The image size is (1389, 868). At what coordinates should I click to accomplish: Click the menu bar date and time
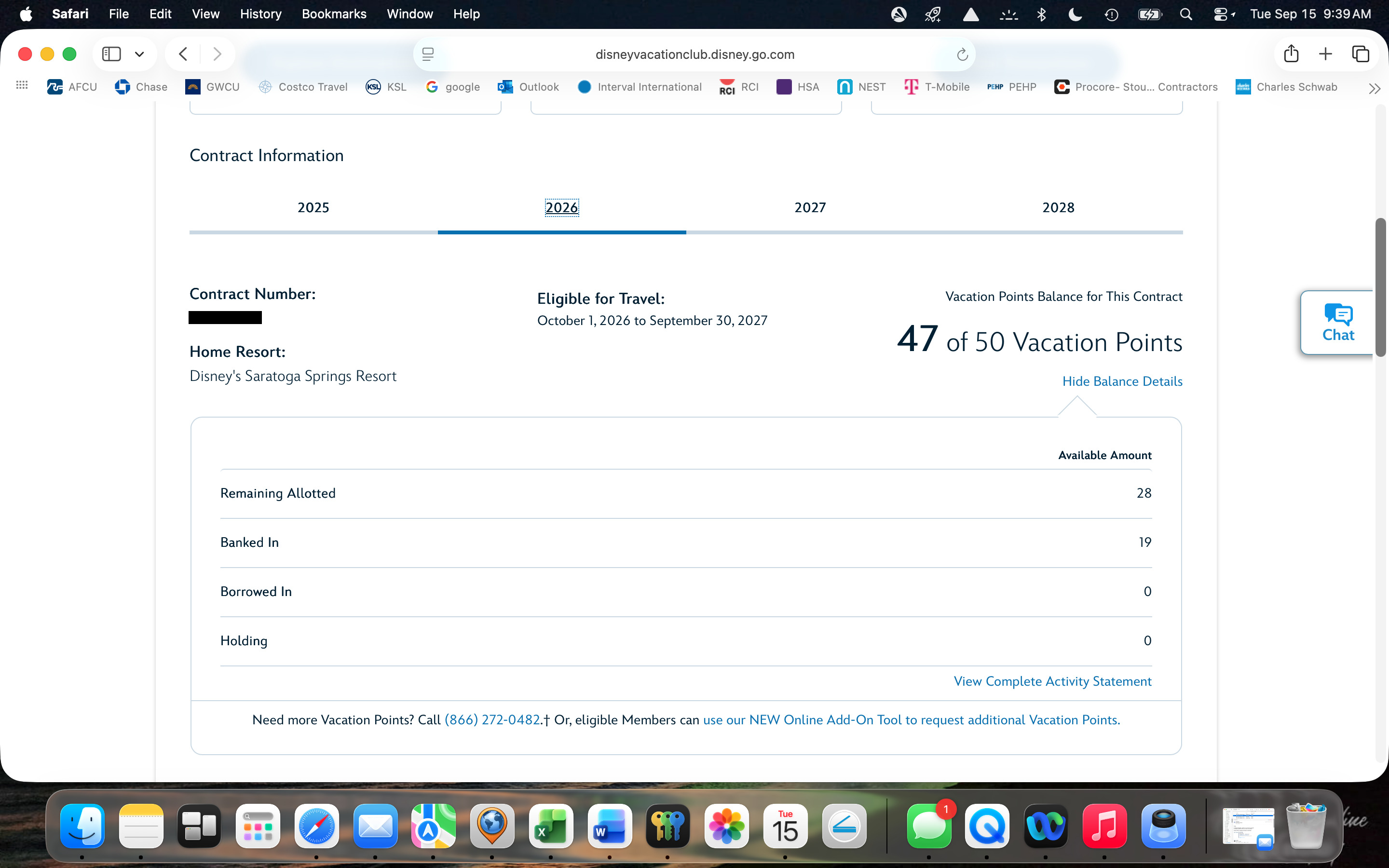1310,14
